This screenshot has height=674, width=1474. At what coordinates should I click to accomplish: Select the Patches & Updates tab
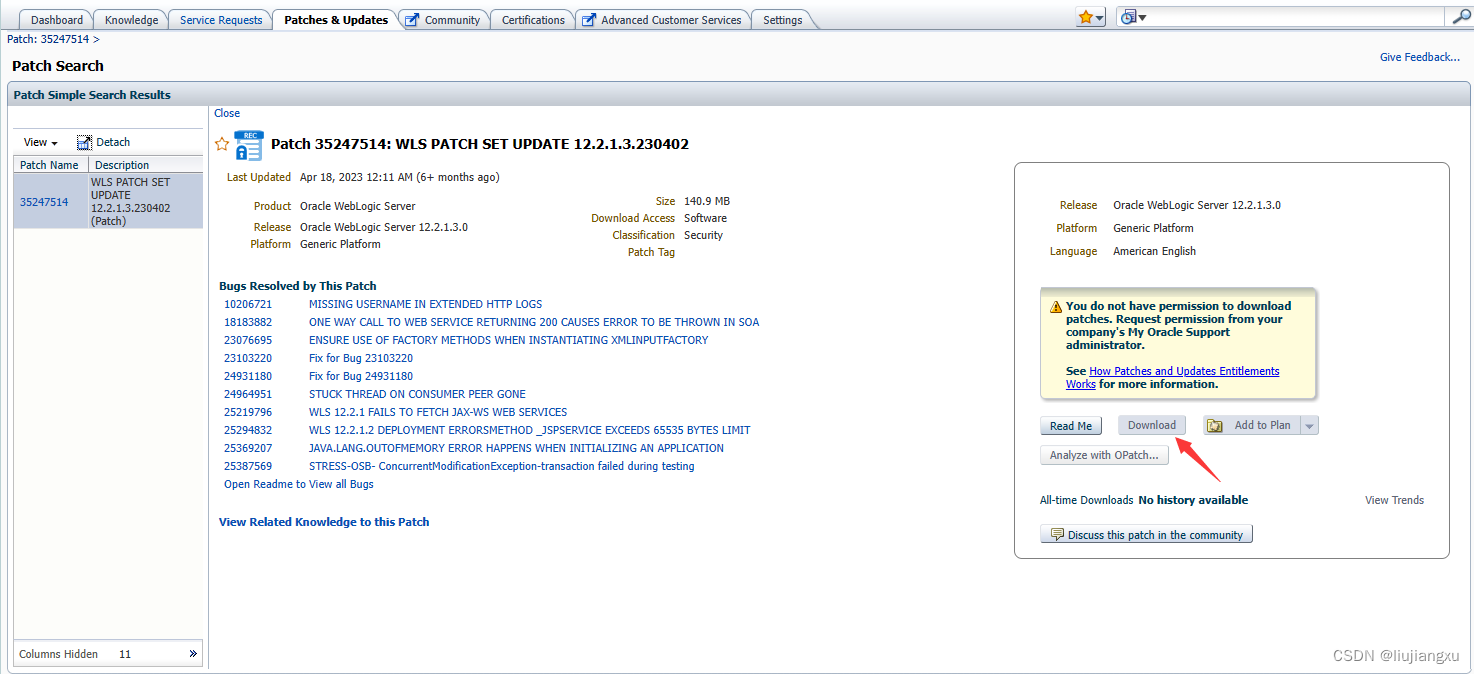(336, 20)
